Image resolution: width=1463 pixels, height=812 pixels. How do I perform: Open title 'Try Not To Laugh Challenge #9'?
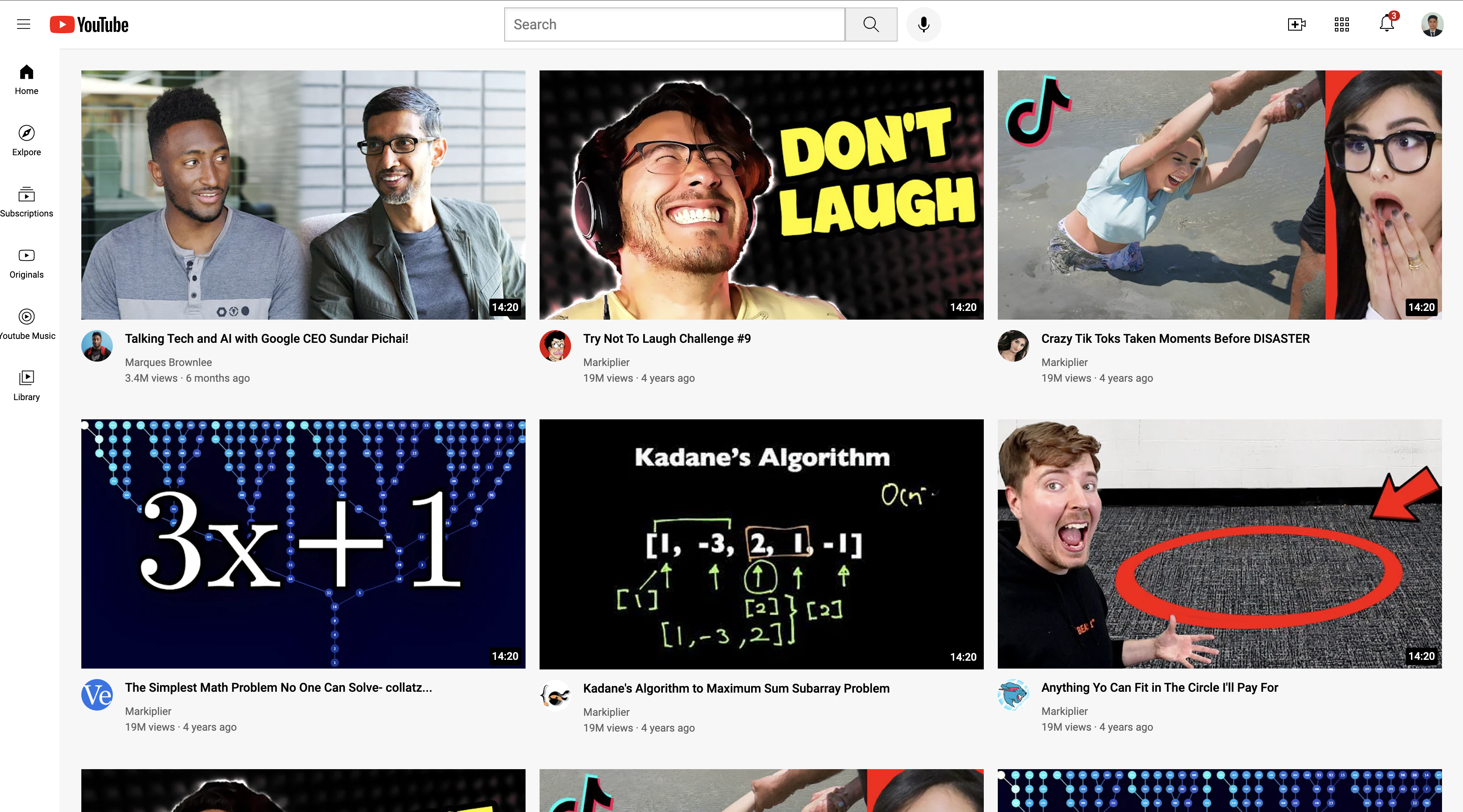(x=667, y=339)
